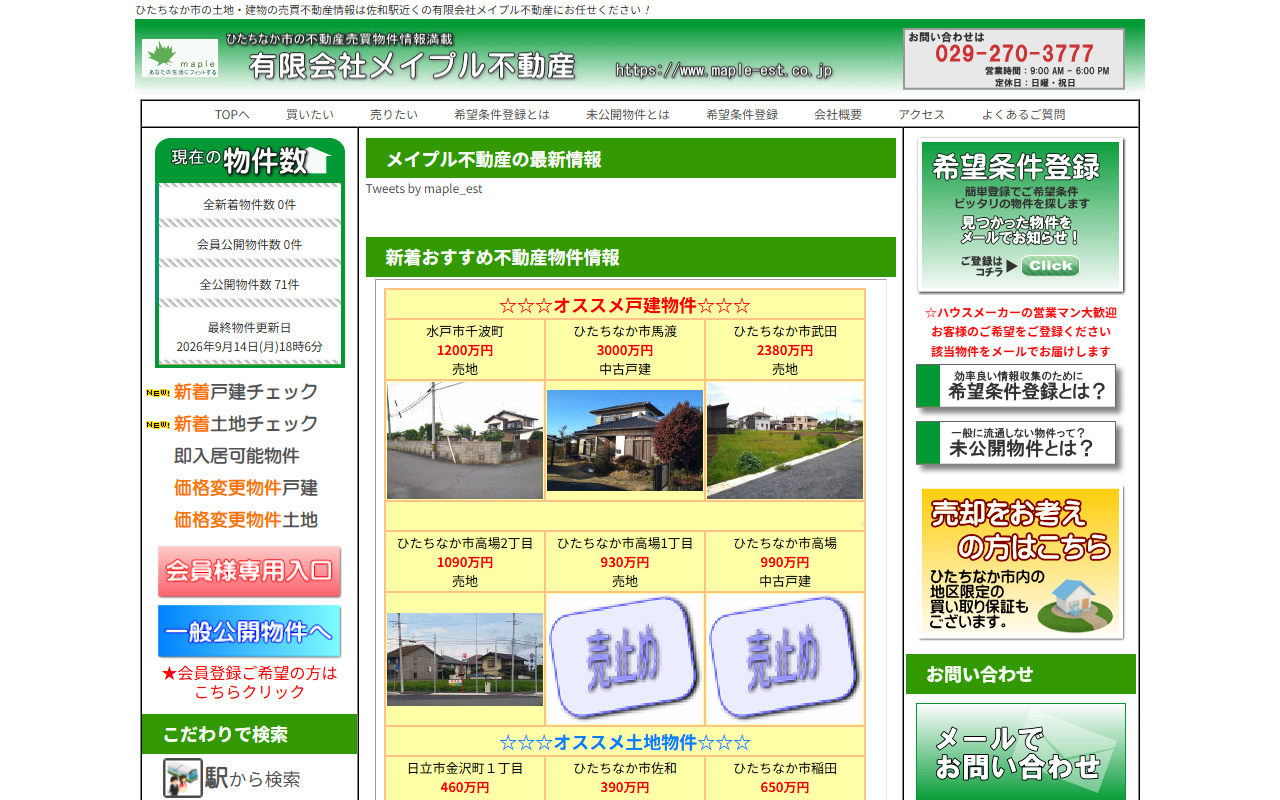
Task: Click 全公開物件数 71件 text
Action: [250, 285]
